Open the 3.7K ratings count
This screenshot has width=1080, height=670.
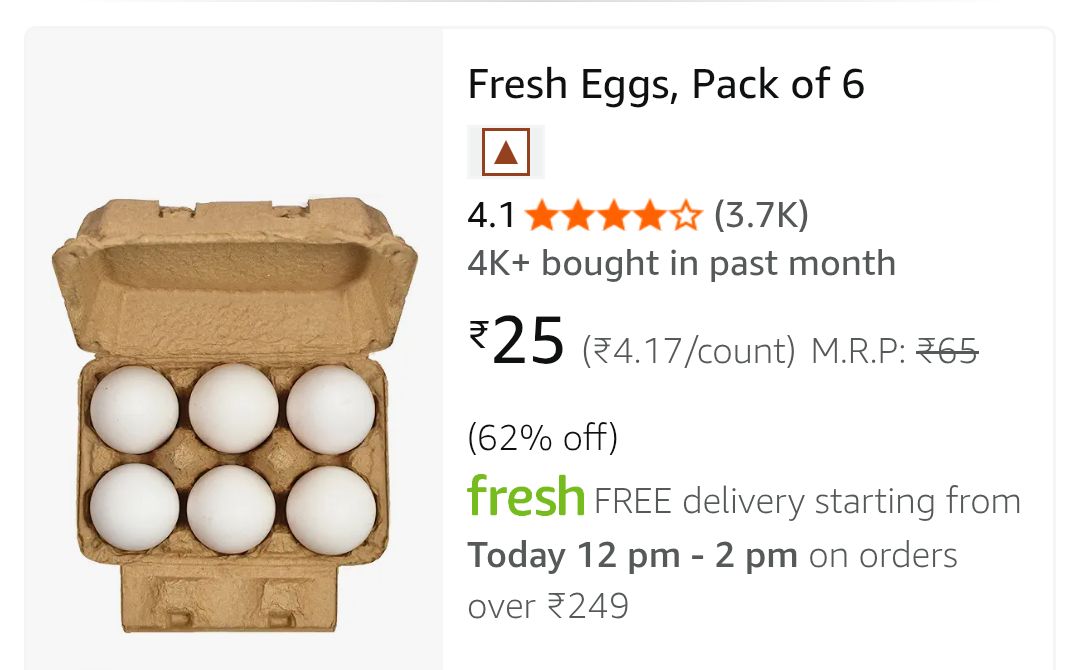coord(761,215)
